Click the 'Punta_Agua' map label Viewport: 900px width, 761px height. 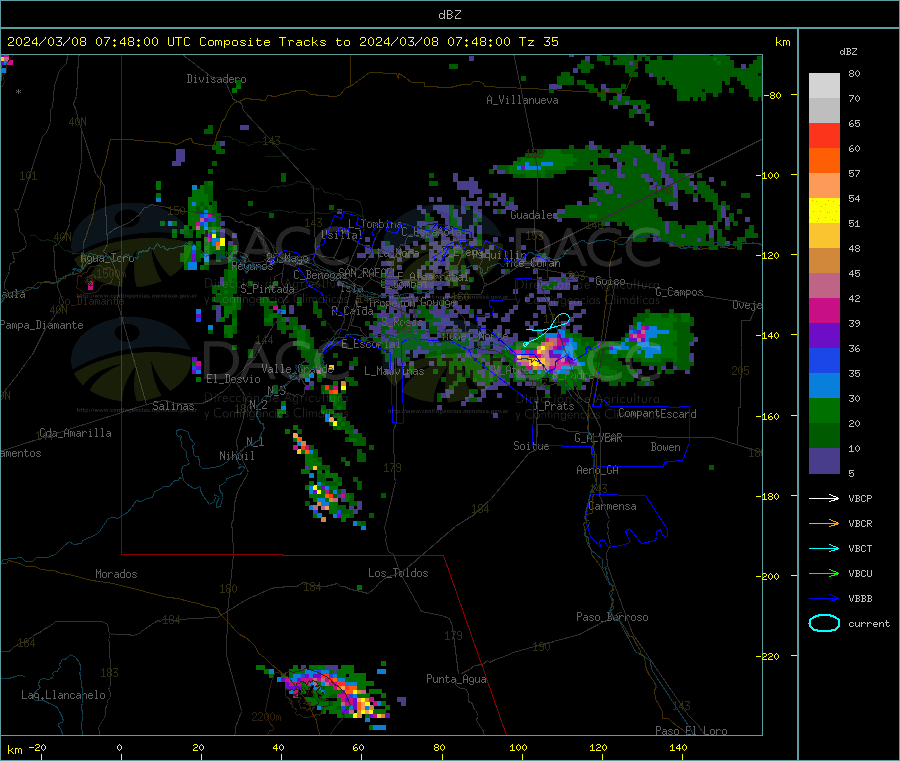coord(456,679)
